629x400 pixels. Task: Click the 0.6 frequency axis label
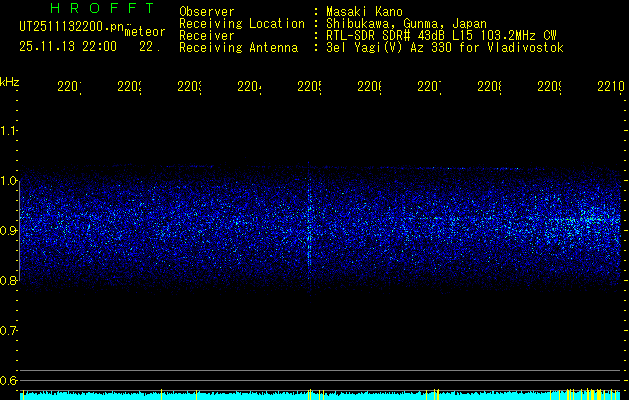point(8,380)
